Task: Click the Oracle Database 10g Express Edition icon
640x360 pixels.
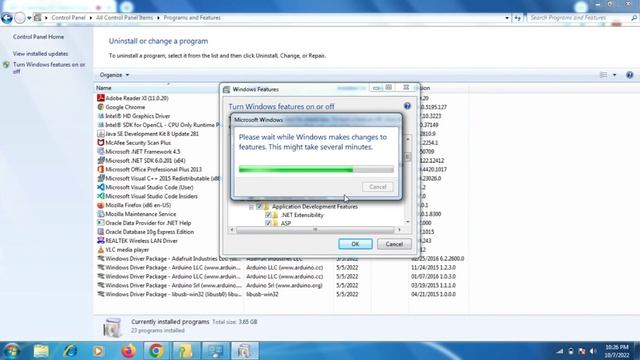Action: (x=100, y=231)
